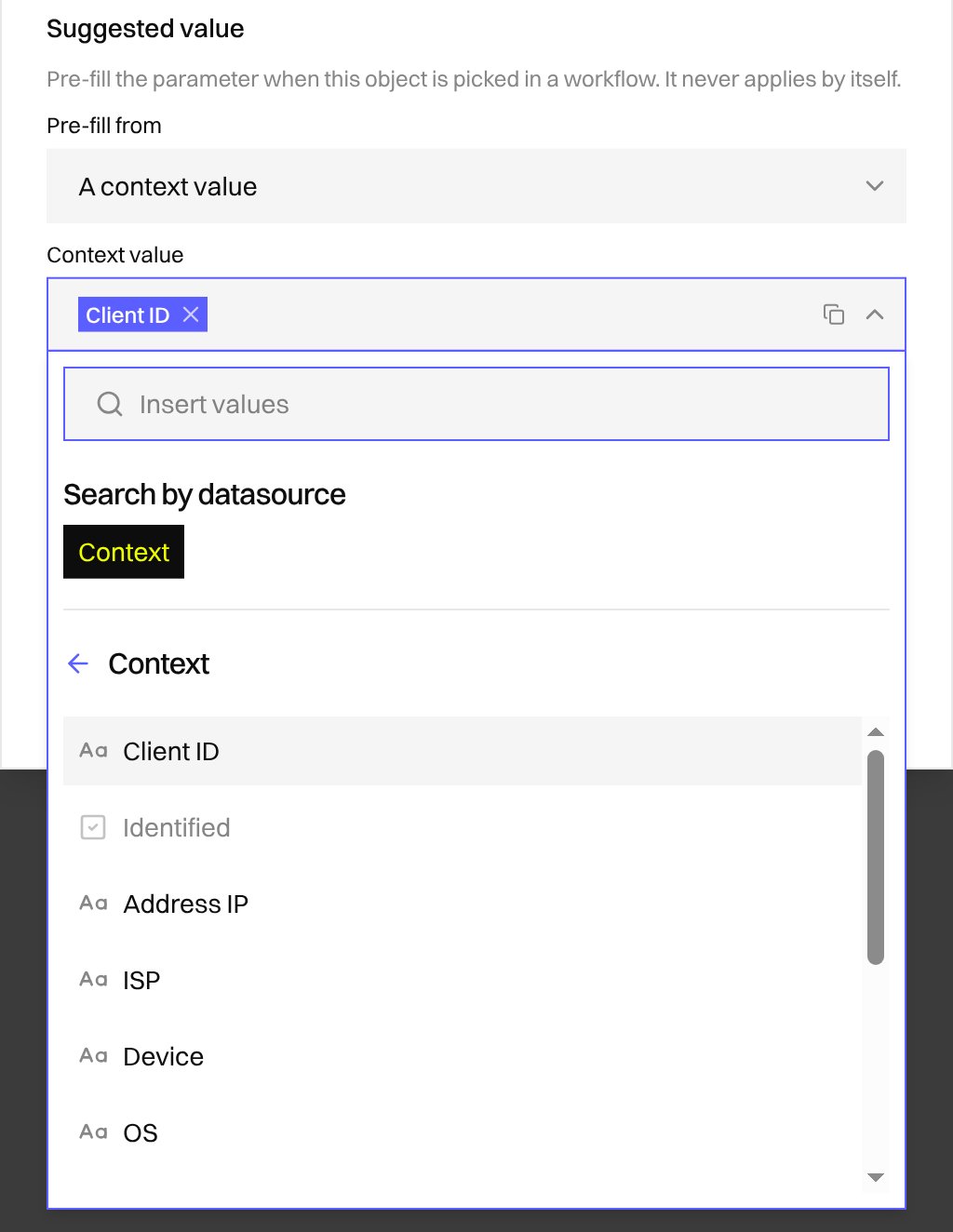Choose ISP from the list
Screen dimensions: 953x1232
(463, 980)
